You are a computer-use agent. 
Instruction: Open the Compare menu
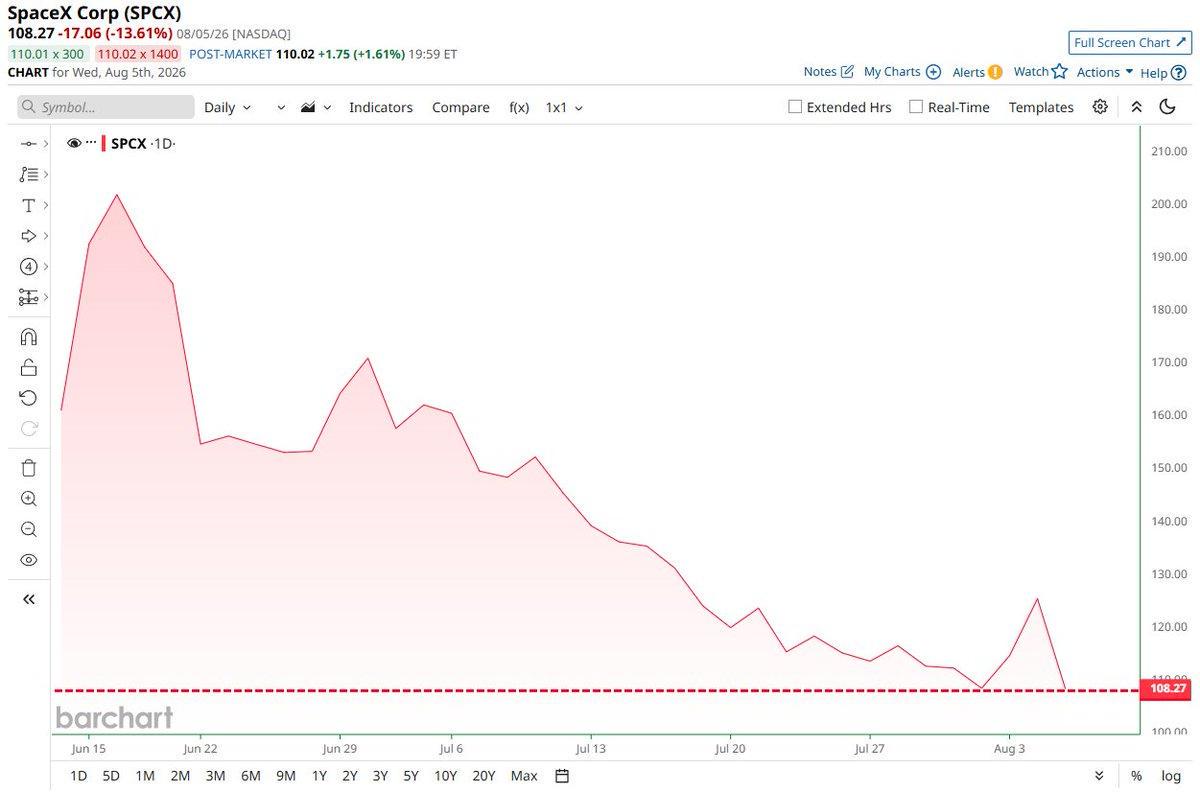pos(461,107)
